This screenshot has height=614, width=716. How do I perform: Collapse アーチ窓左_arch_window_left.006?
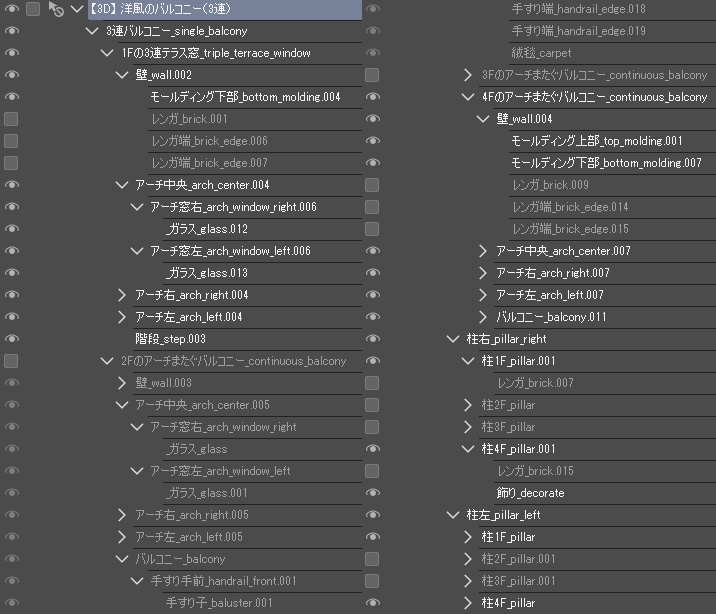point(137,251)
